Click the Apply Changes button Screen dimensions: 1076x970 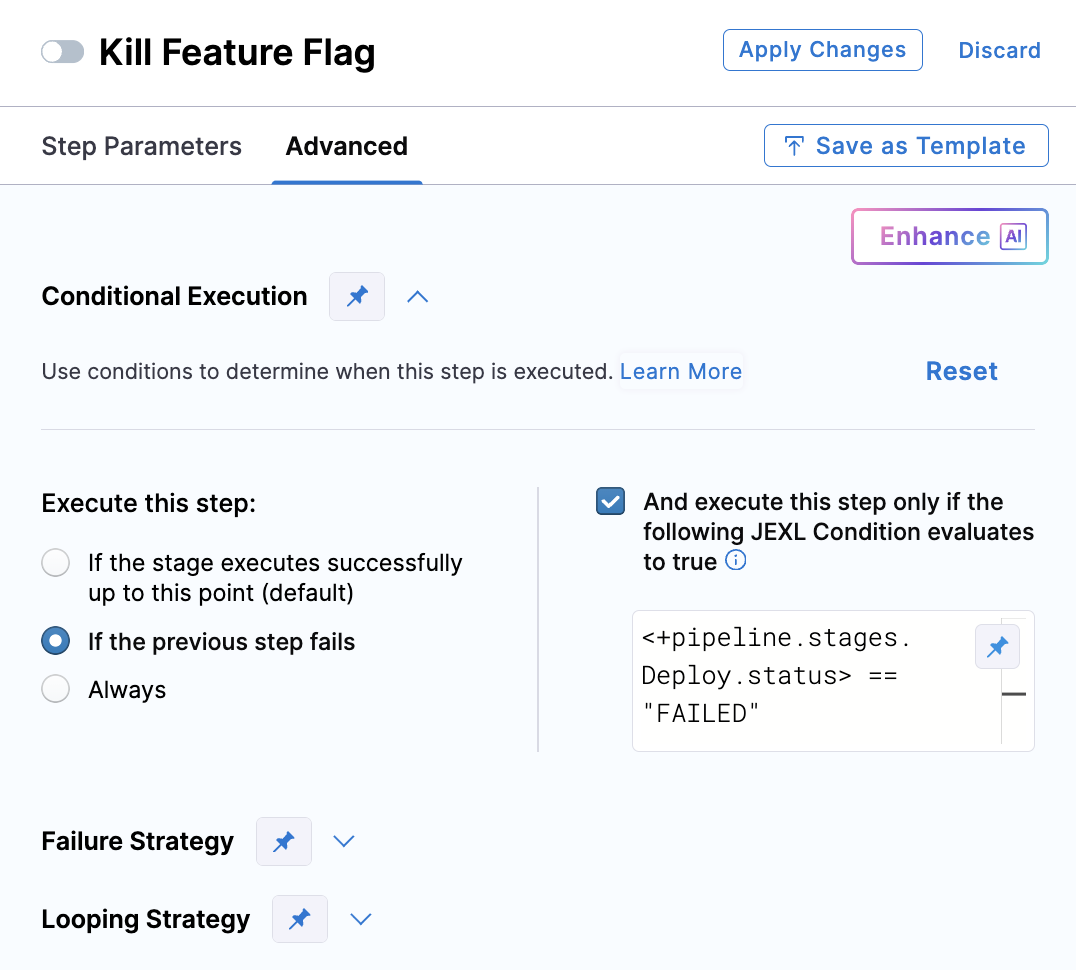[822, 50]
